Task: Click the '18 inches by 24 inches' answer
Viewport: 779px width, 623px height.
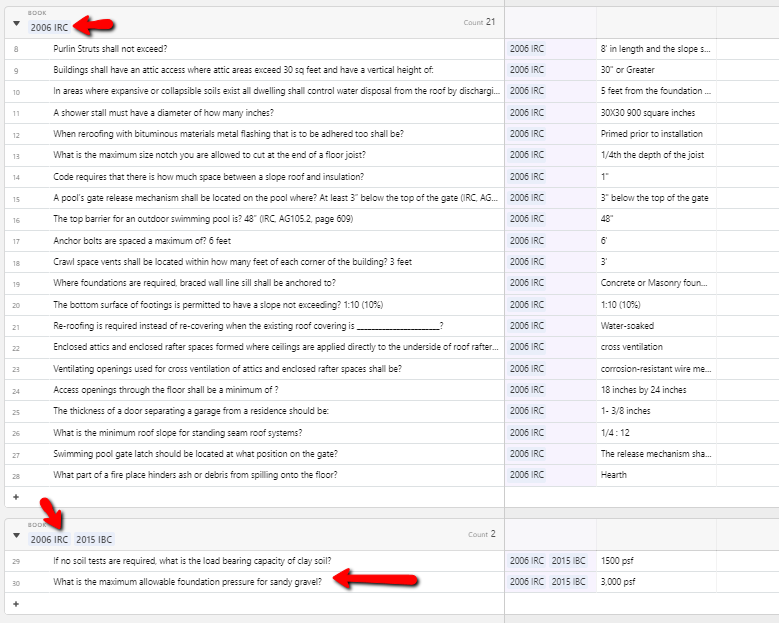Action: (x=643, y=390)
